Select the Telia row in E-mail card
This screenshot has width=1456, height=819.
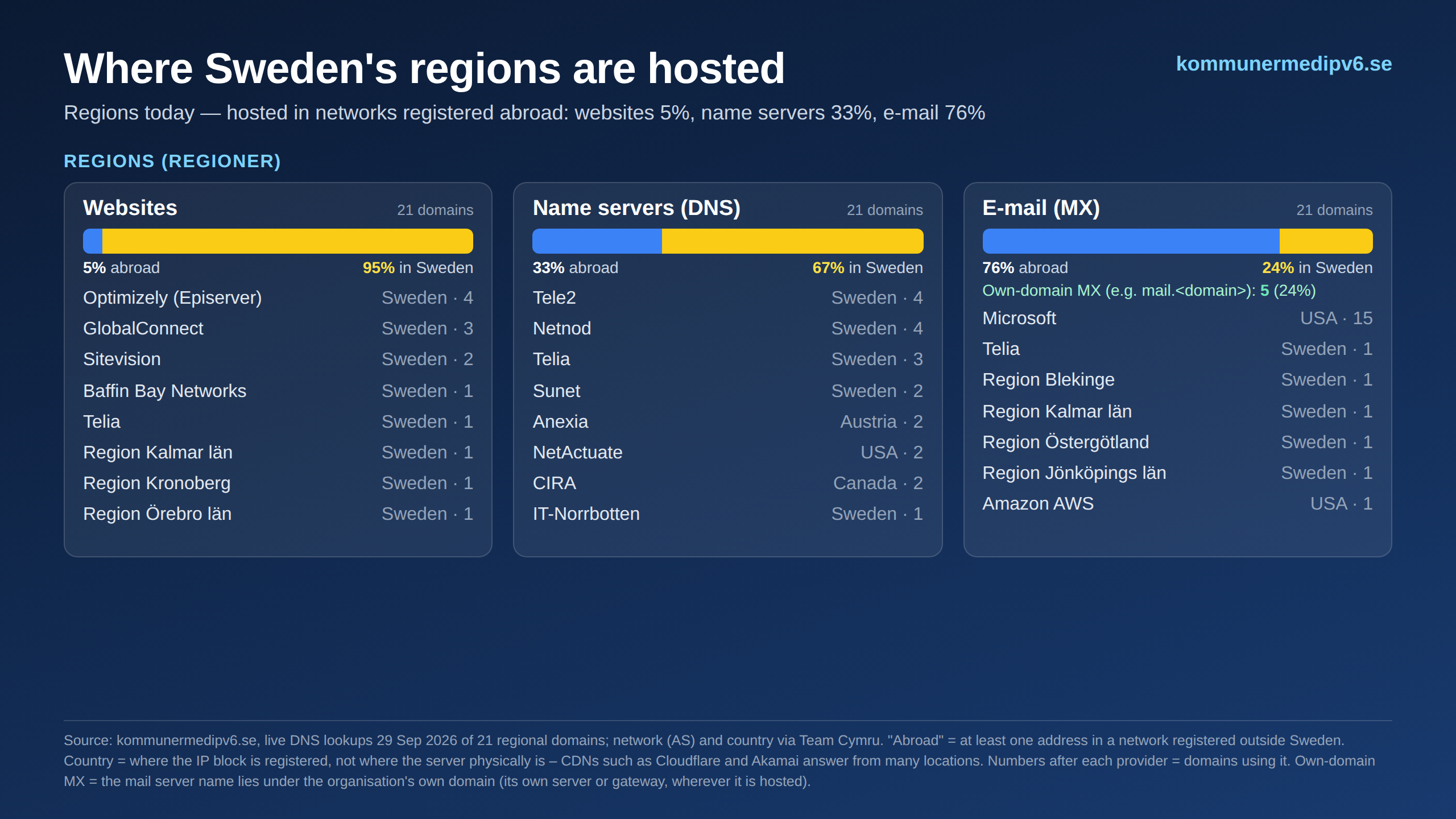pos(1177,349)
